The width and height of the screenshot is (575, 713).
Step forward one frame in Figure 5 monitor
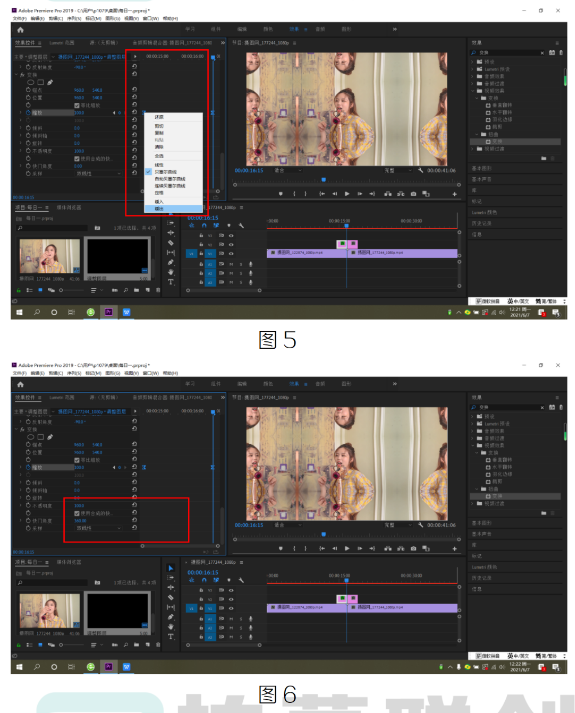[x=360, y=194]
